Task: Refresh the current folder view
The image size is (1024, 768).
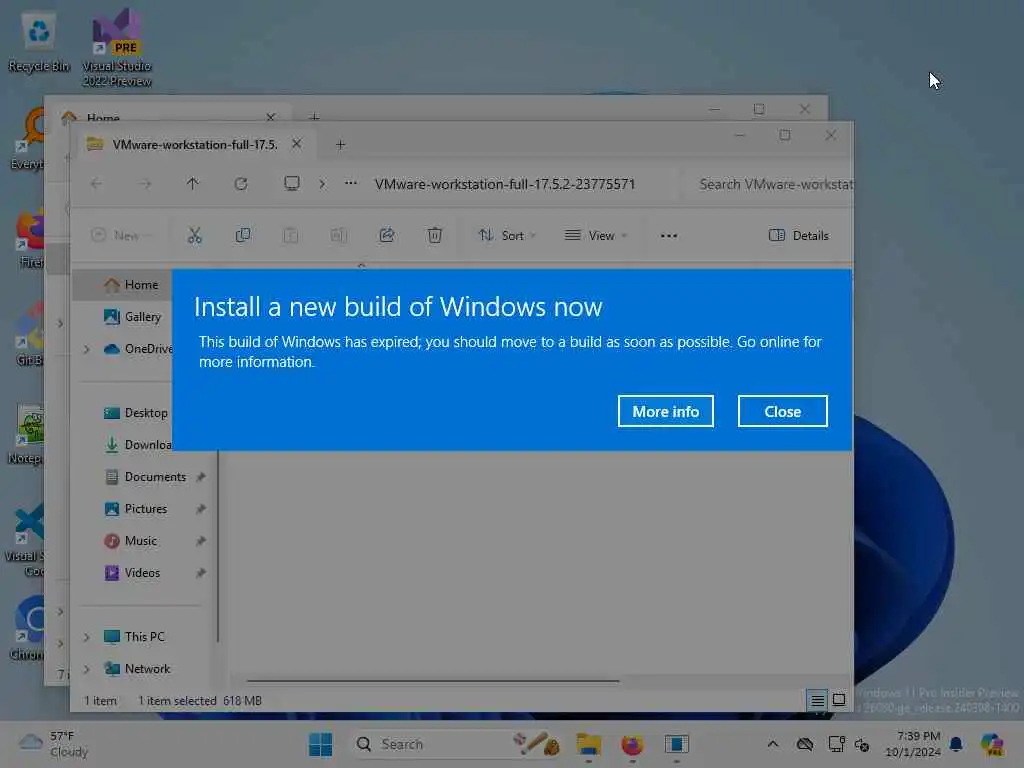Action: coord(241,184)
